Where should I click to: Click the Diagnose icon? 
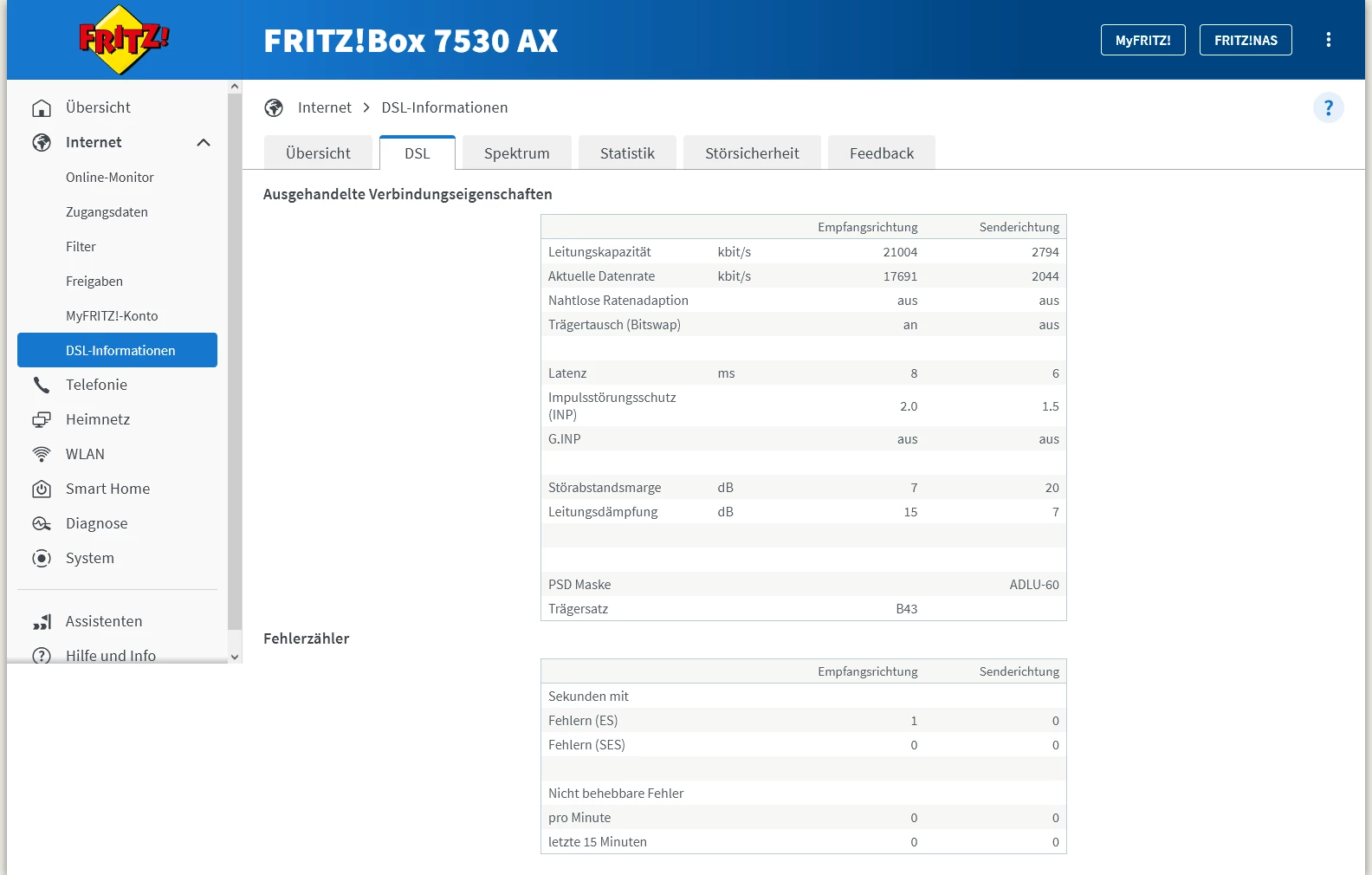coord(42,523)
